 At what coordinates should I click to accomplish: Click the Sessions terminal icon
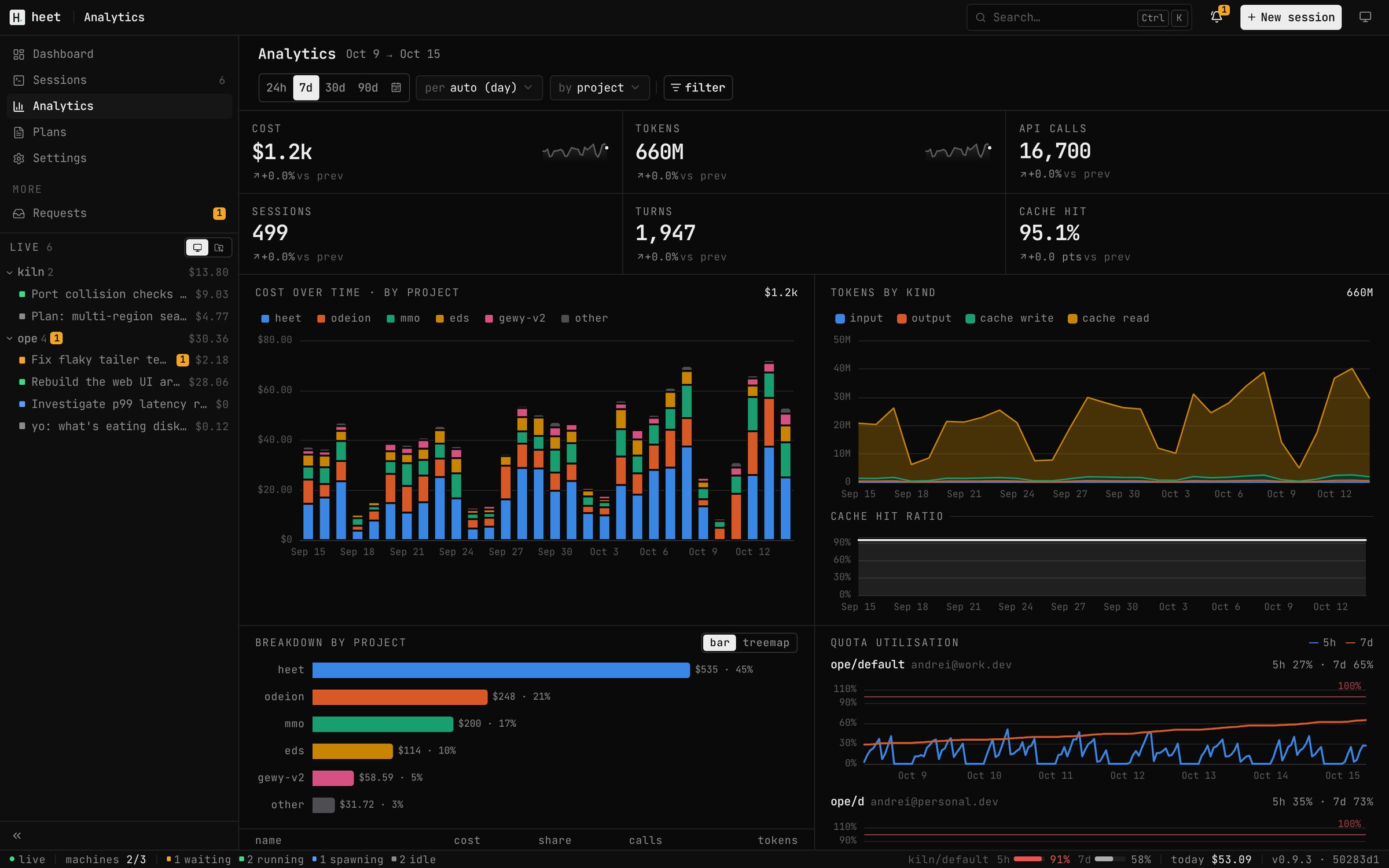coord(19,80)
